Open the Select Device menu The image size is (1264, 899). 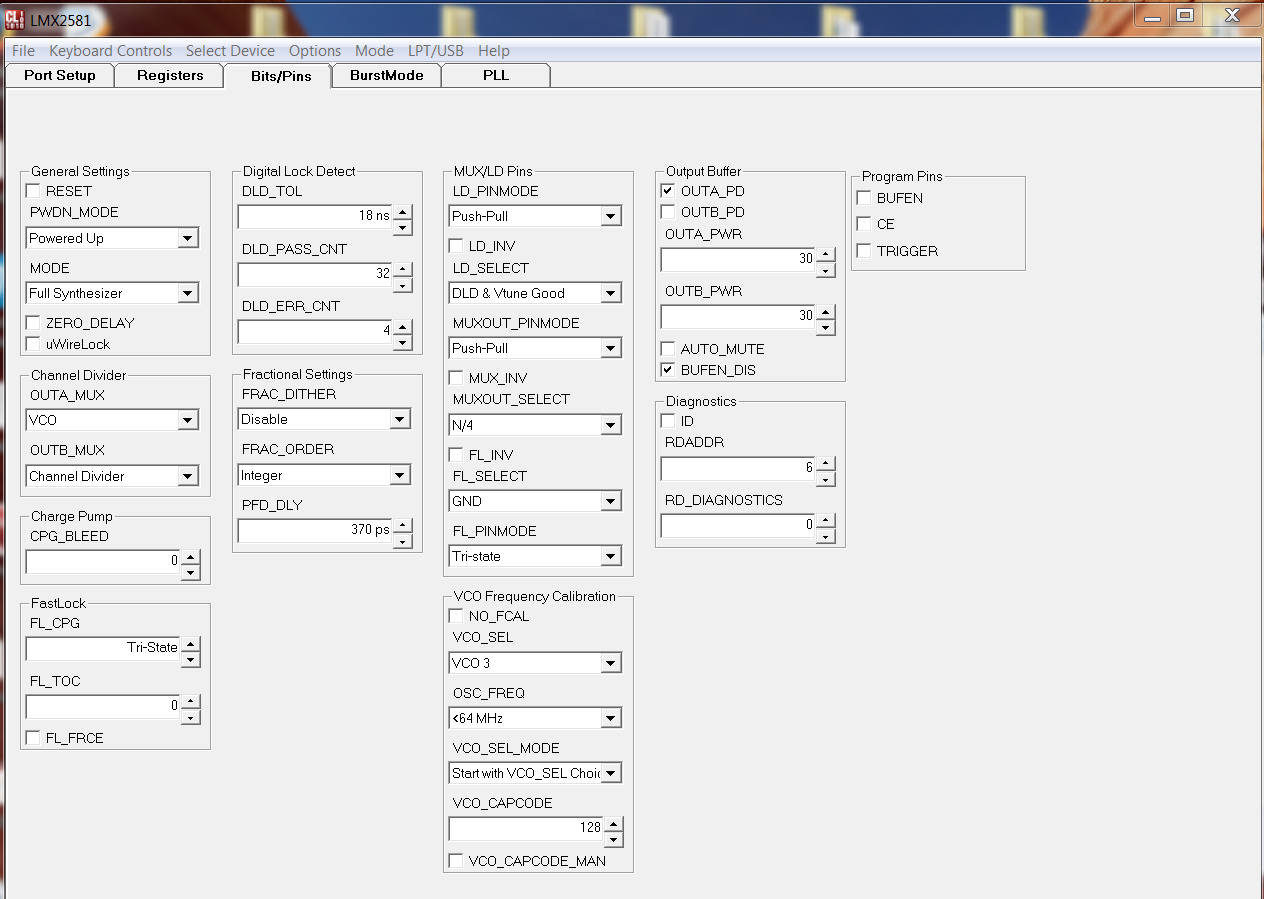pyautogui.click(x=230, y=51)
